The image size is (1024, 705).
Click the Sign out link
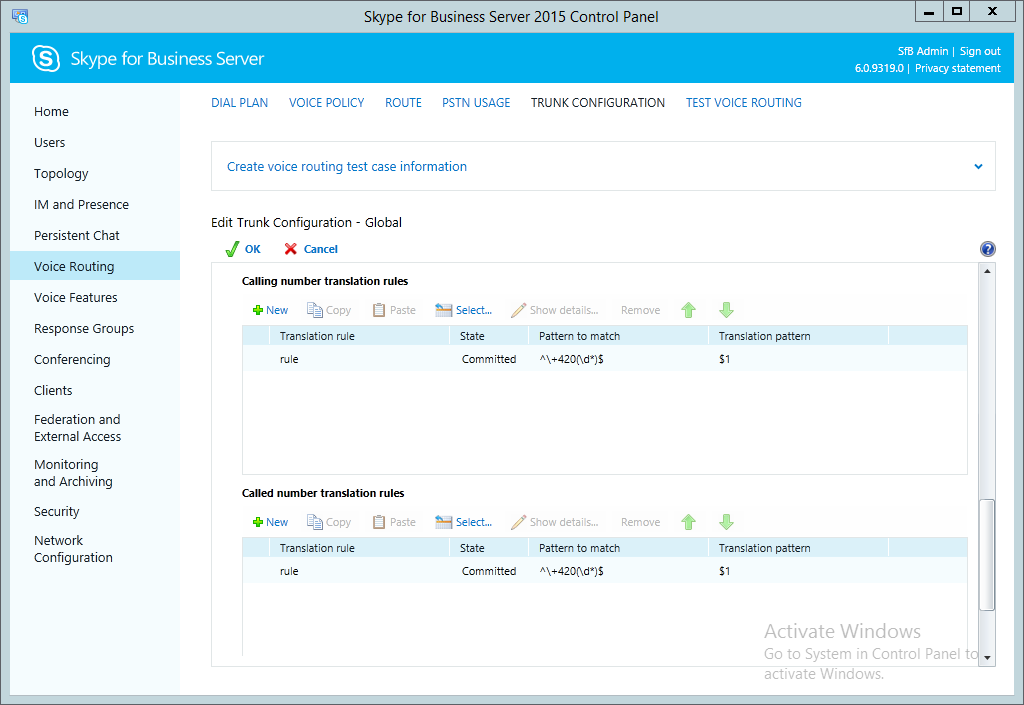tap(980, 51)
